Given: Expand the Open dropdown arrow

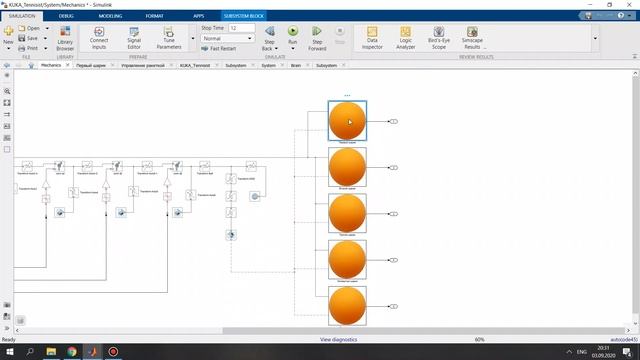Looking at the screenshot, I should tap(47, 28).
